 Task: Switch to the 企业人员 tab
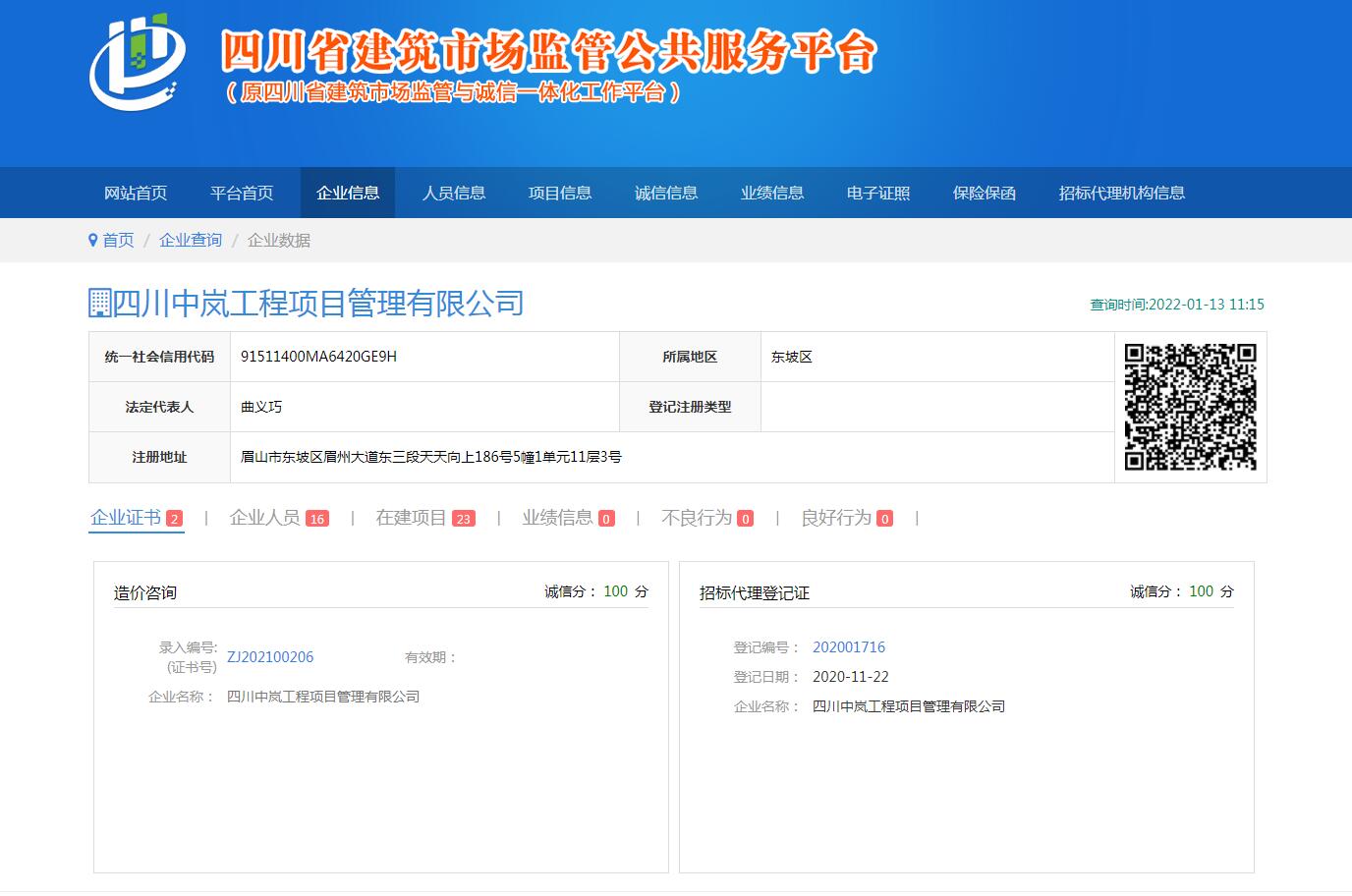point(264,517)
